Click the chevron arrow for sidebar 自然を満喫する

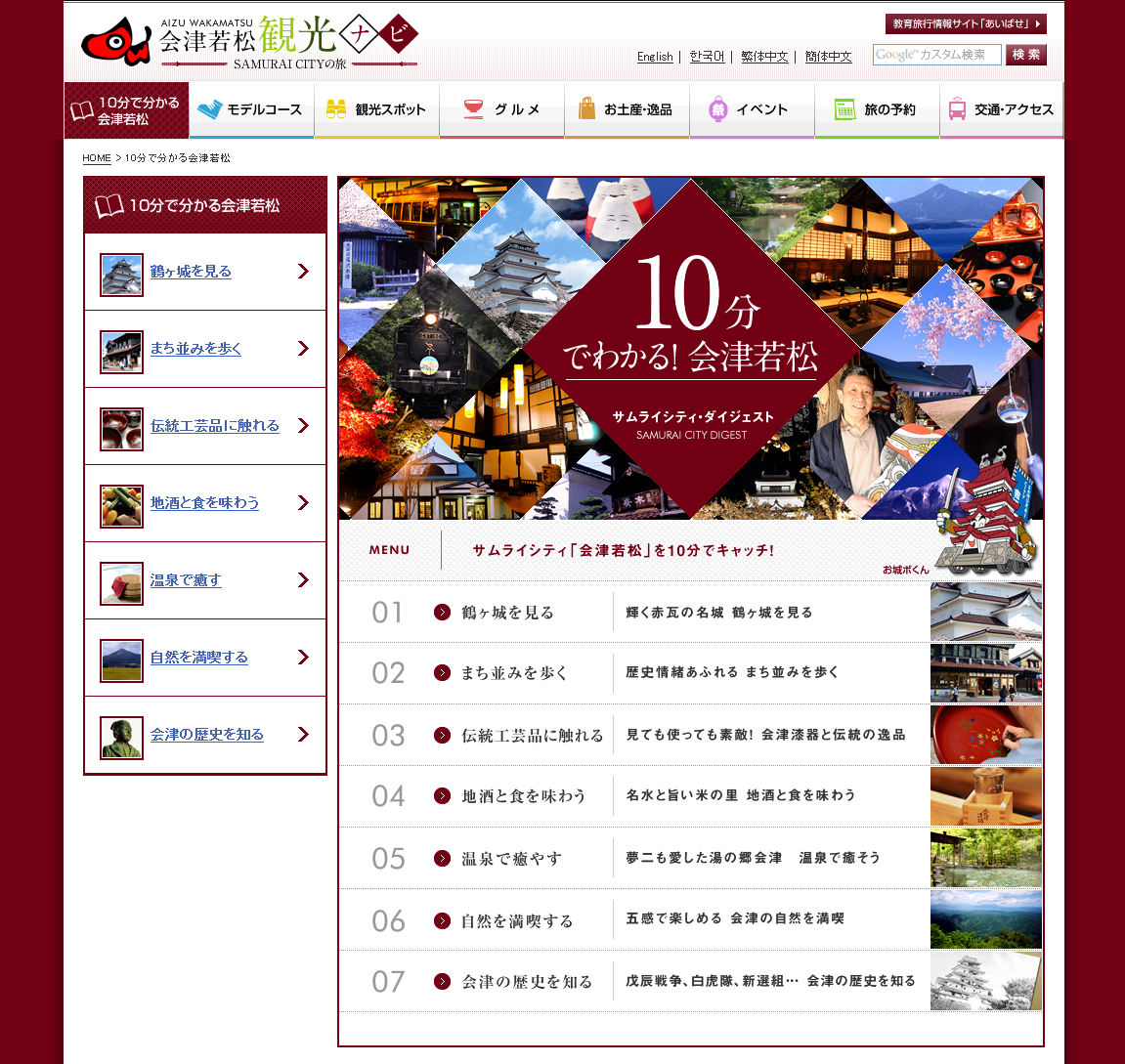point(304,657)
